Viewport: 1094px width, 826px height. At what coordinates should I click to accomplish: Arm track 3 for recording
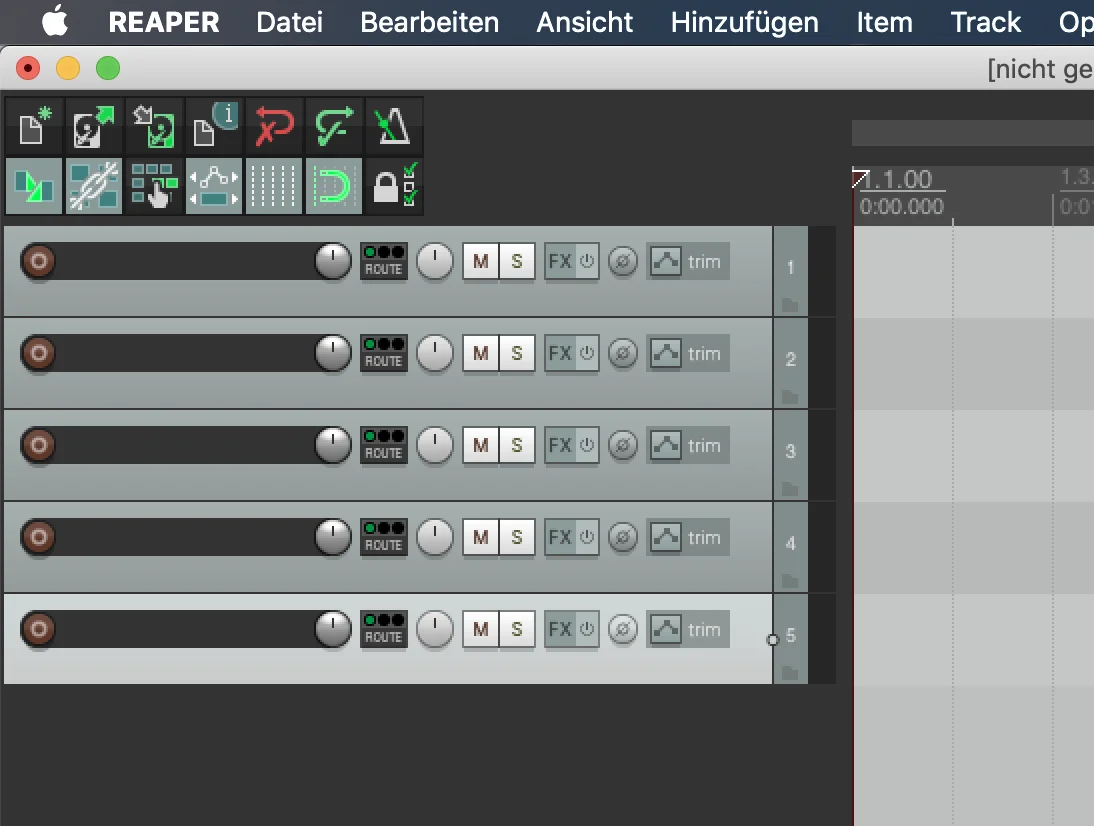tap(38, 445)
